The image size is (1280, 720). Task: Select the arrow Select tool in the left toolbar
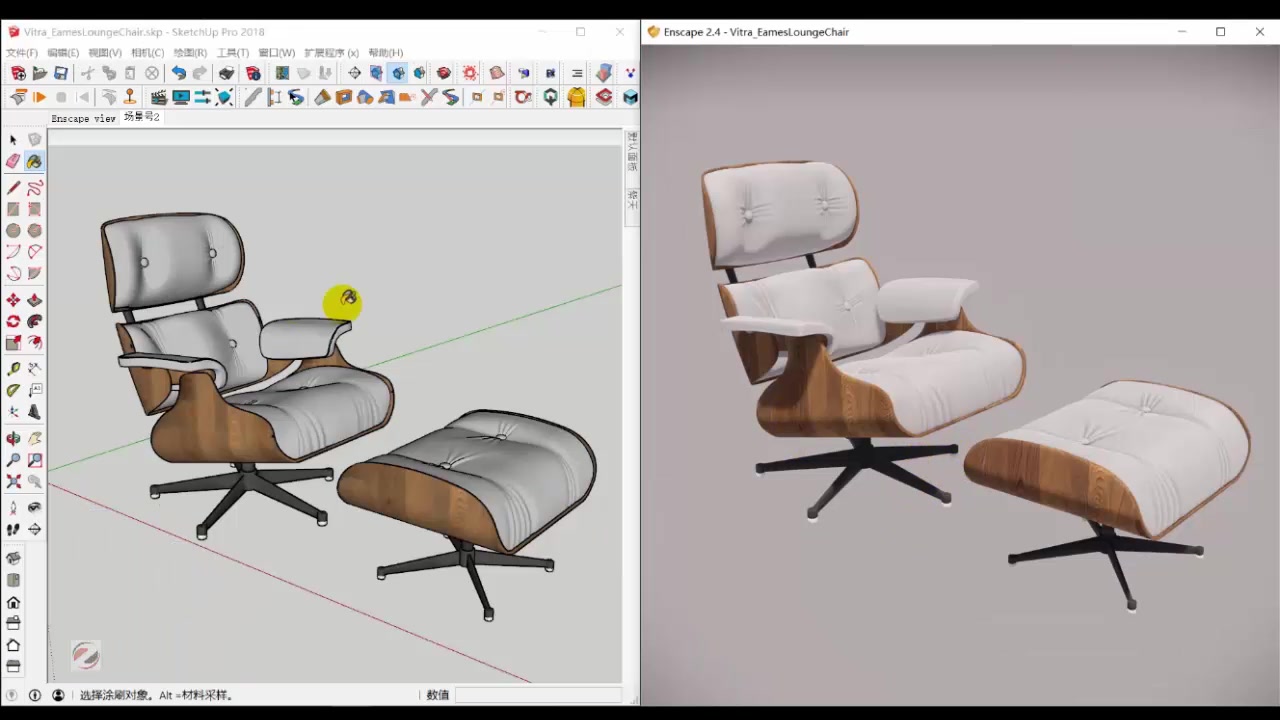tap(13, 140)
